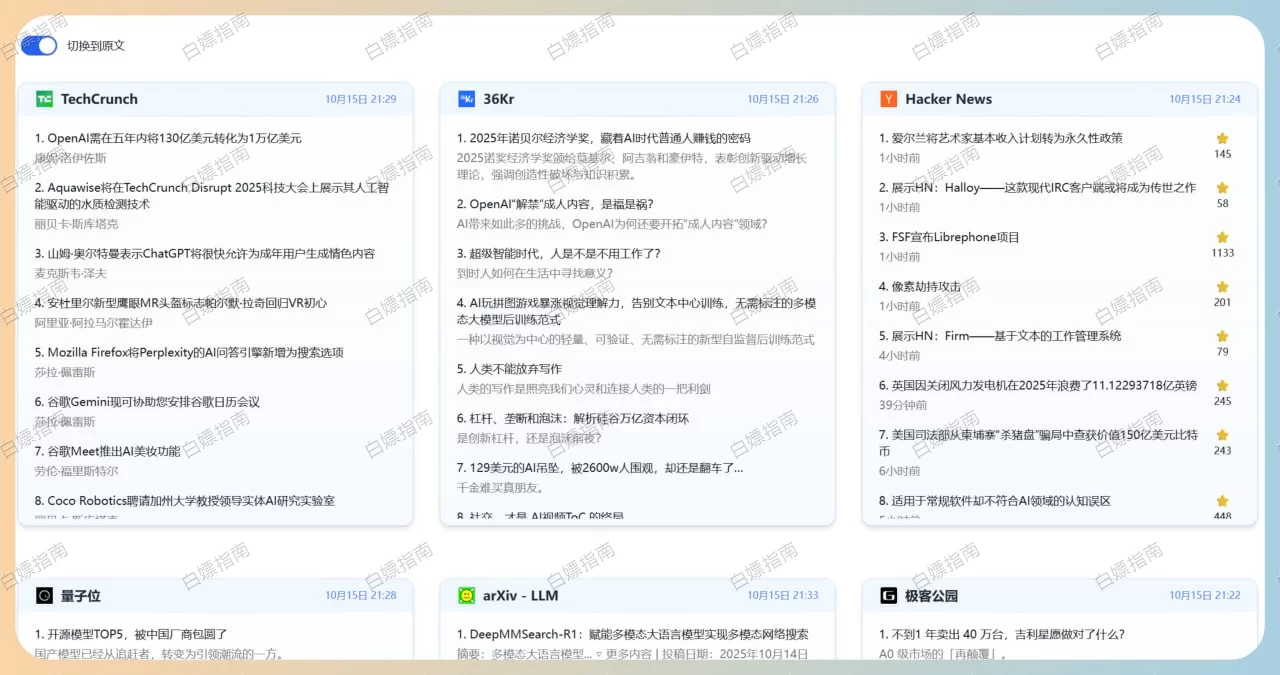The height and width of the screenshot is (675, 1280).
Task: Open the 吉利星愿 article in 极客公园
Action: coord(1001,634)
